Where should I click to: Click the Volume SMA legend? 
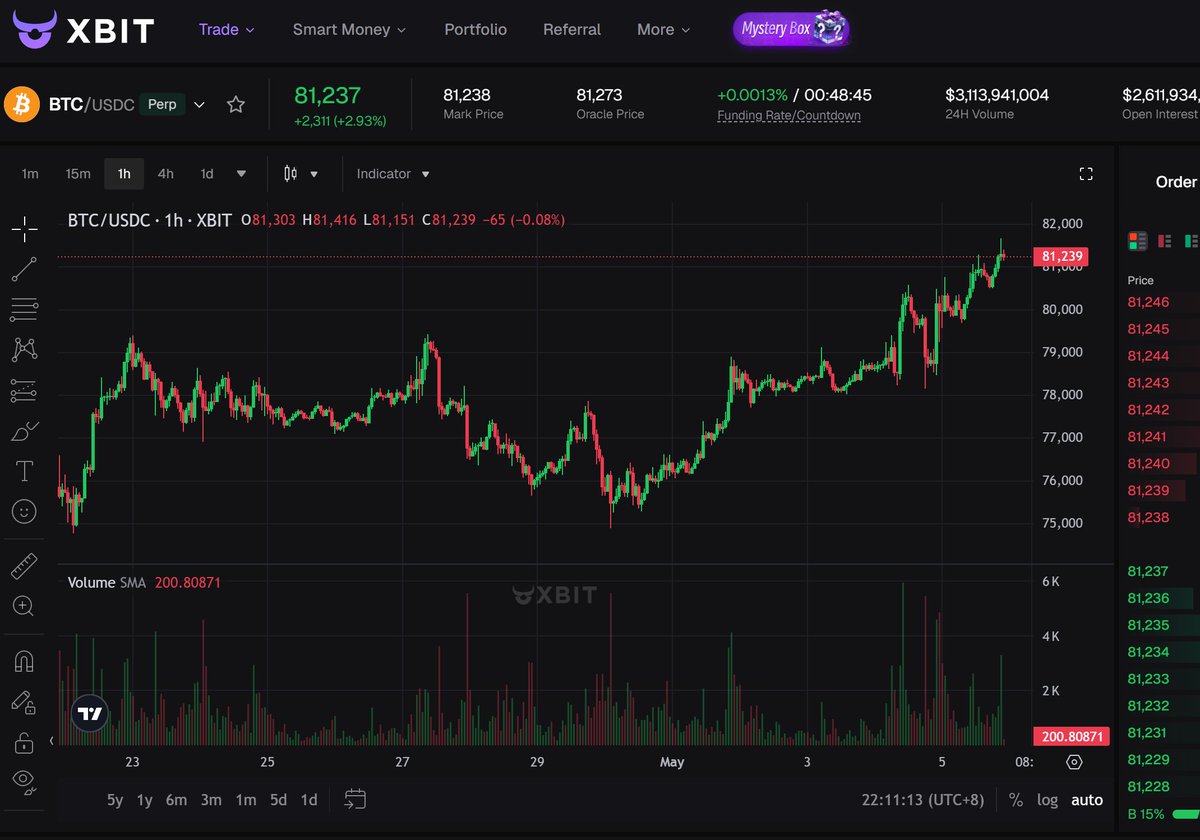click(x=107, y=582)
